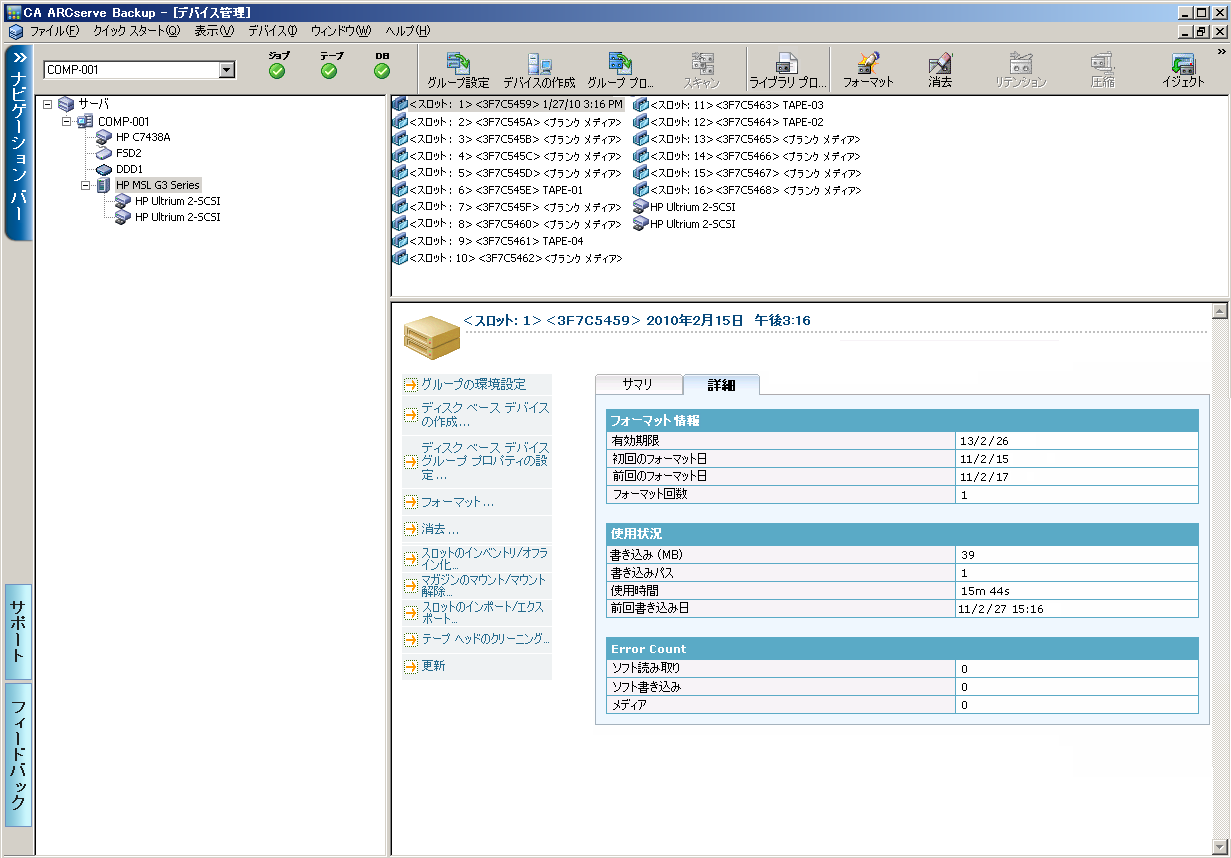
Task: Open the COMP-001 server dropdown
Action: (226, 70)
